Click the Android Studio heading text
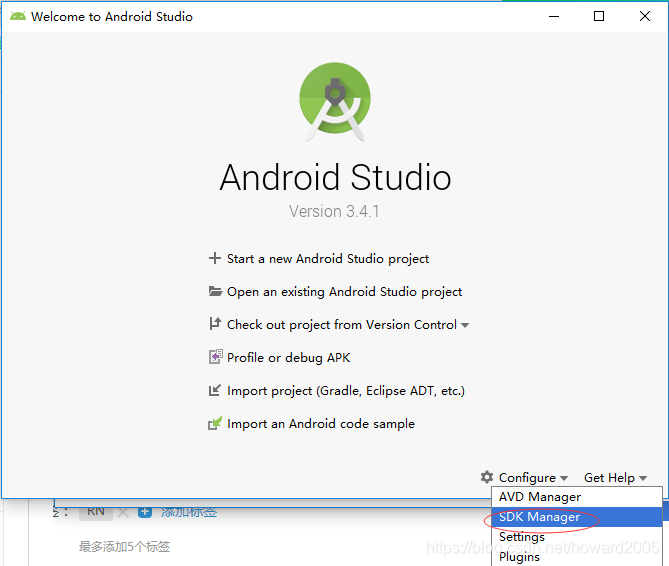Viewport: 669px width, 566px height. click(335, 177)
